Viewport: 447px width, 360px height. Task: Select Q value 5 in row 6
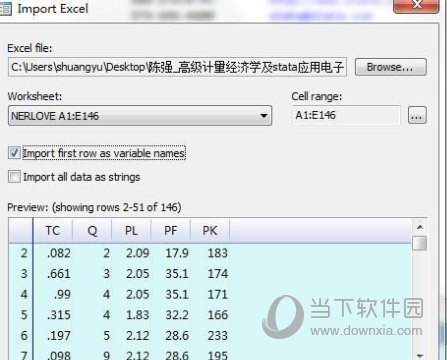106,335
